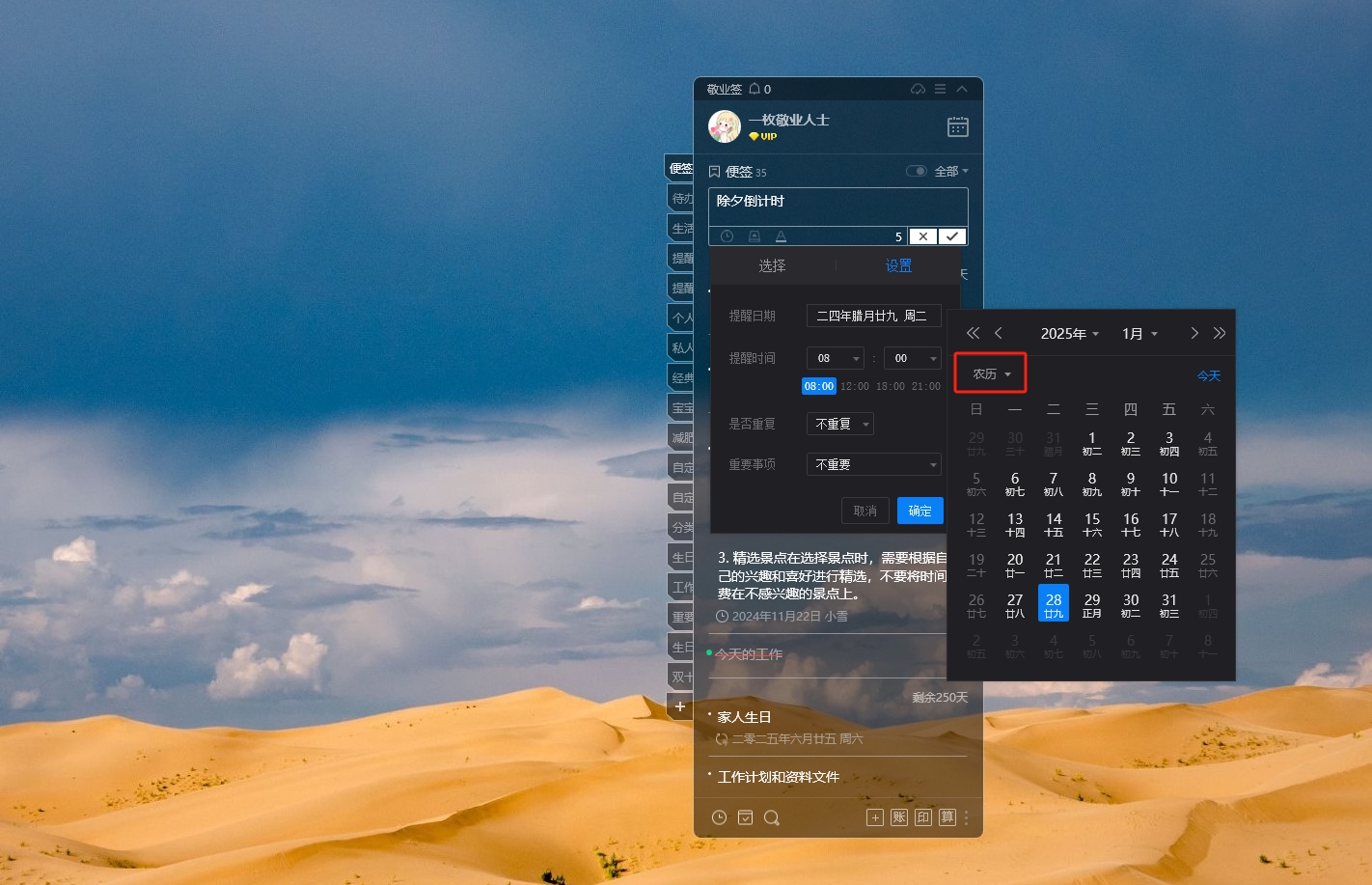Viewport: 1372px width, 885px height.
Task: Choose the 12:00 quick time preset
Action: pos(855,386)
